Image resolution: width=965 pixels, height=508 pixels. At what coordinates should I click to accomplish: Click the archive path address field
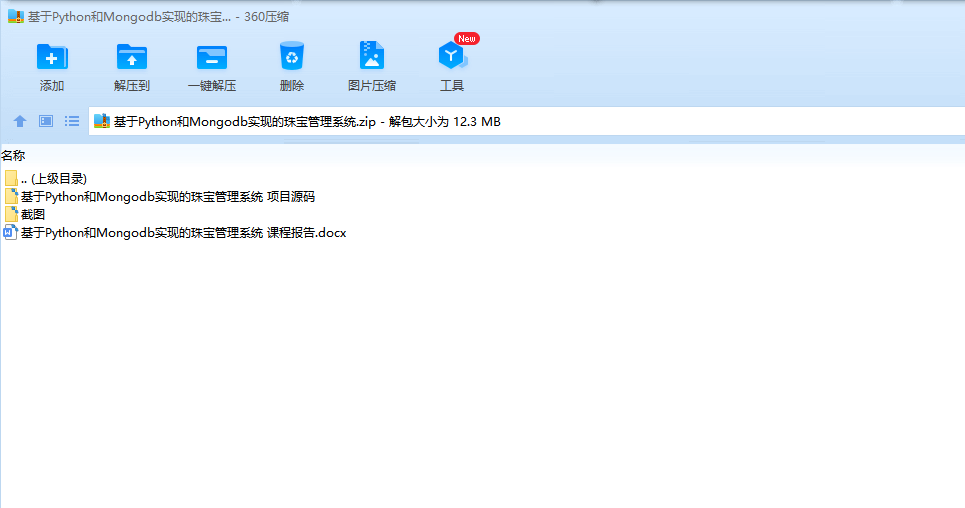pyautogui.click(x=526, y=121)
